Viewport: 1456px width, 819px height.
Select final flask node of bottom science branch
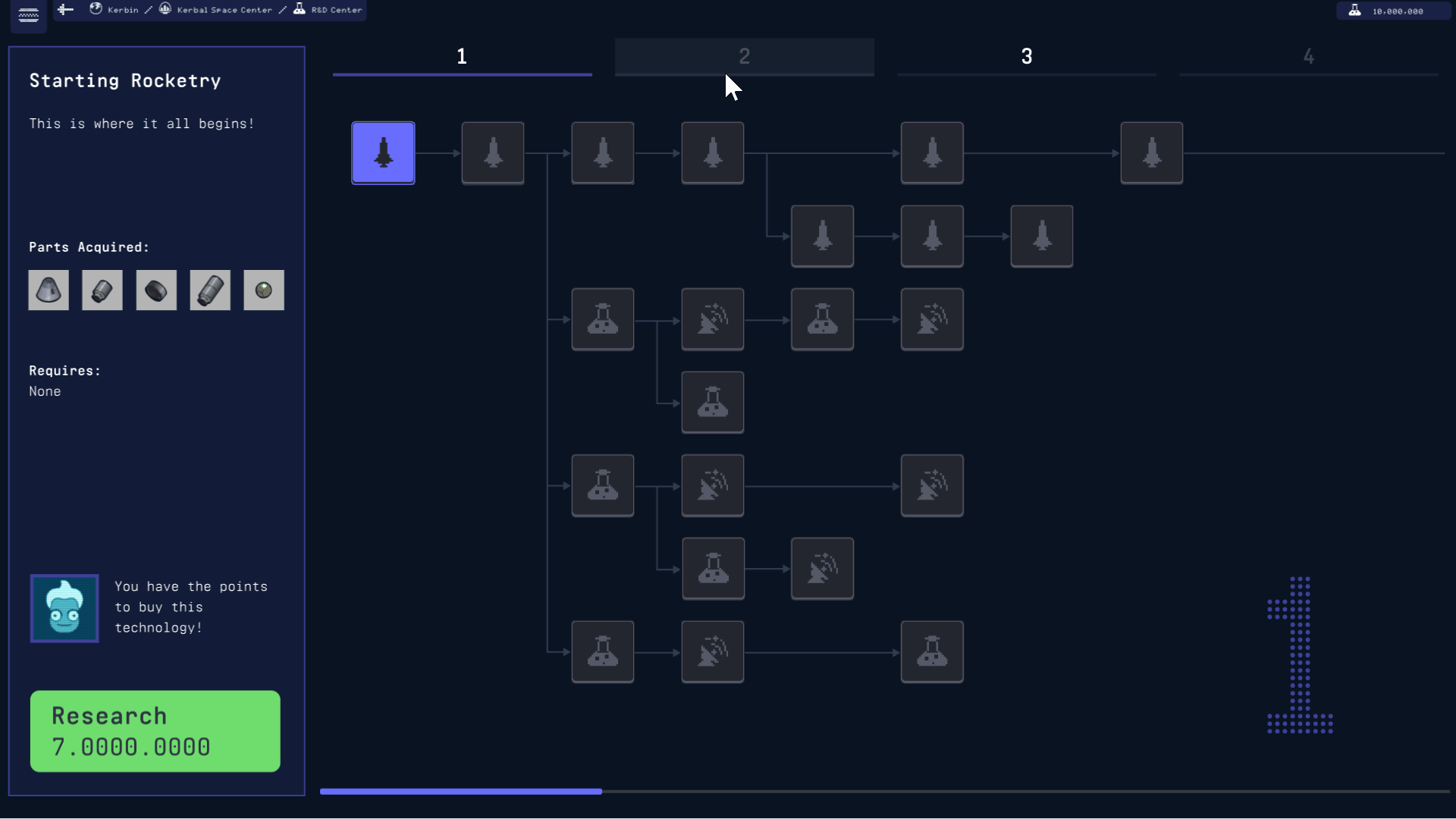(x=932, y=652)
